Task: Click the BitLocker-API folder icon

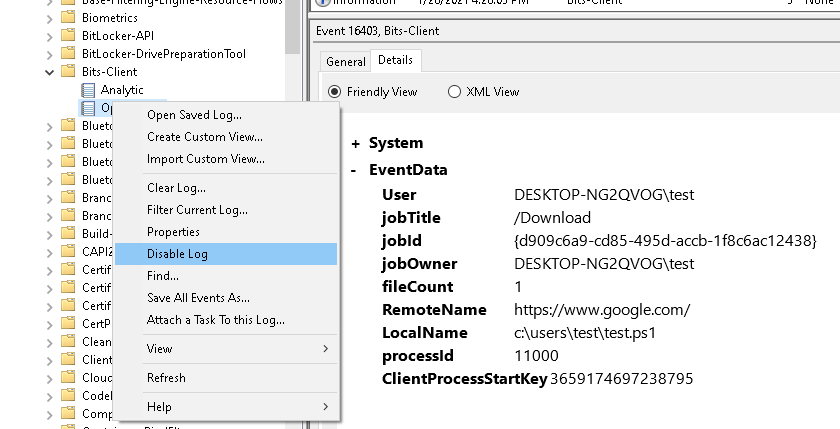Action: 68,35
